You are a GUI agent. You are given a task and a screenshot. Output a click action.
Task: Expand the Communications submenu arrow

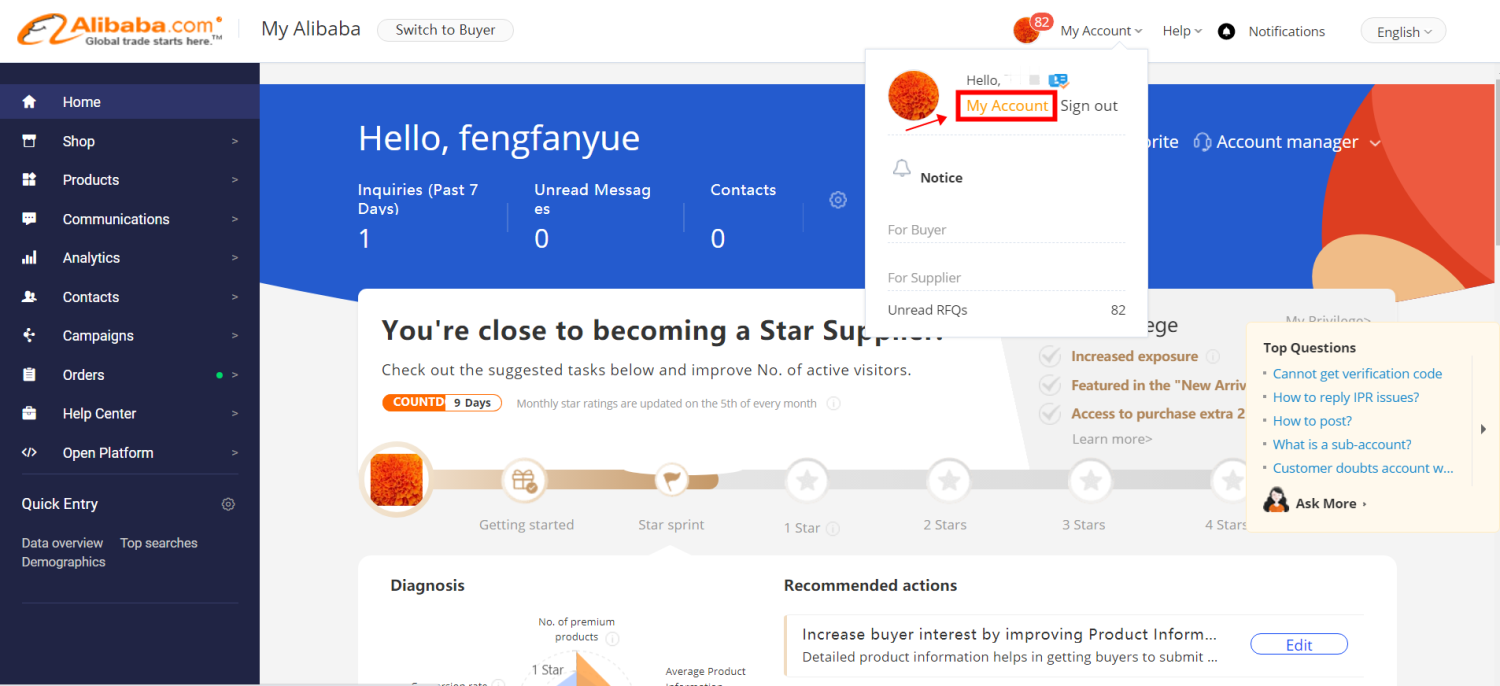point(235,219)
